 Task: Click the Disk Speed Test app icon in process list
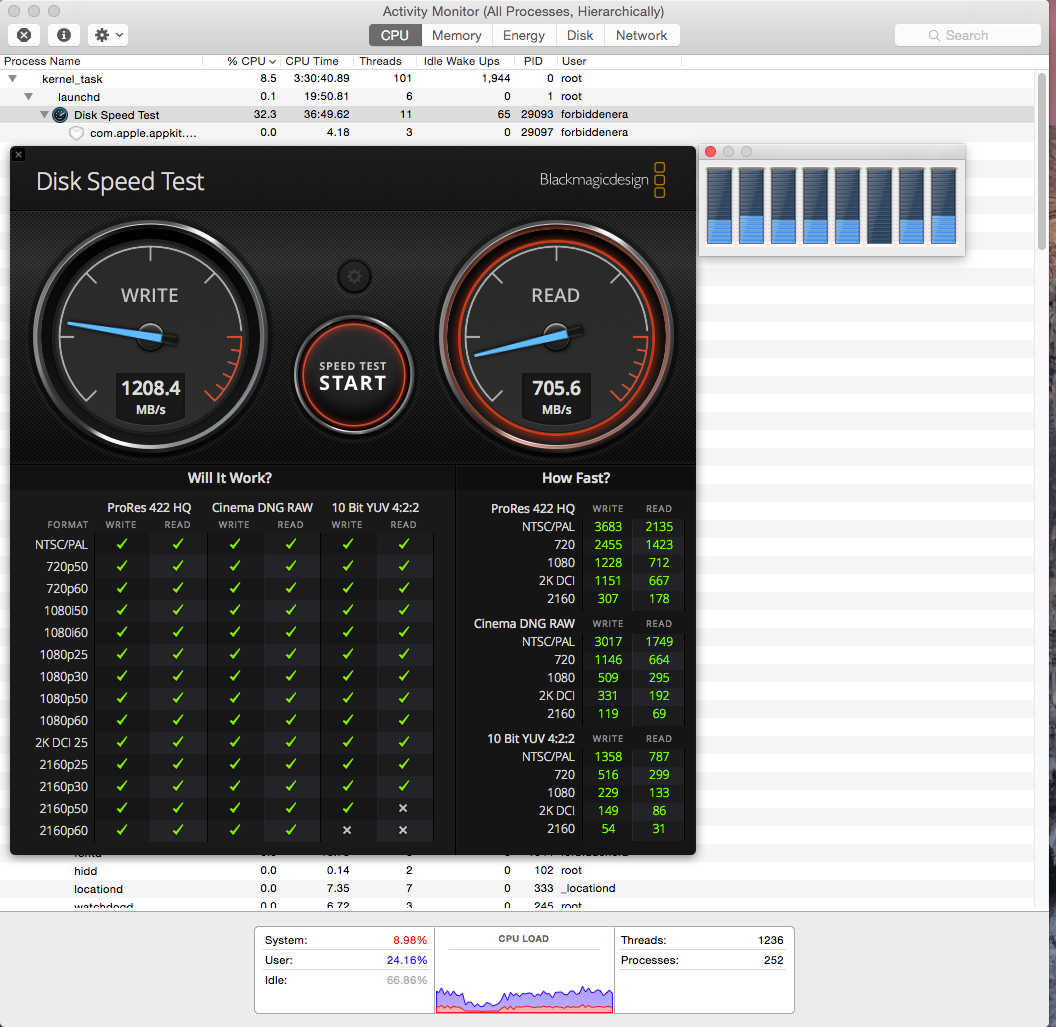(61, 114)
